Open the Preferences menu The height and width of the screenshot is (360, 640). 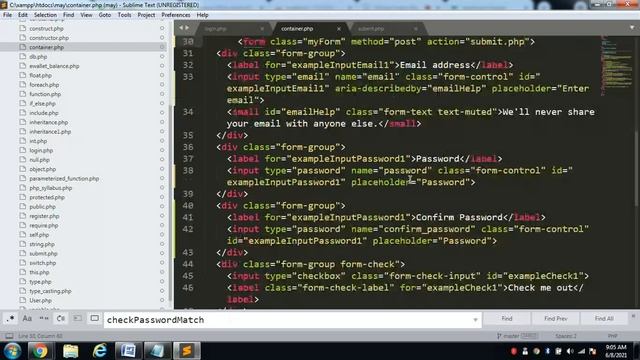(x=176, y=15)
